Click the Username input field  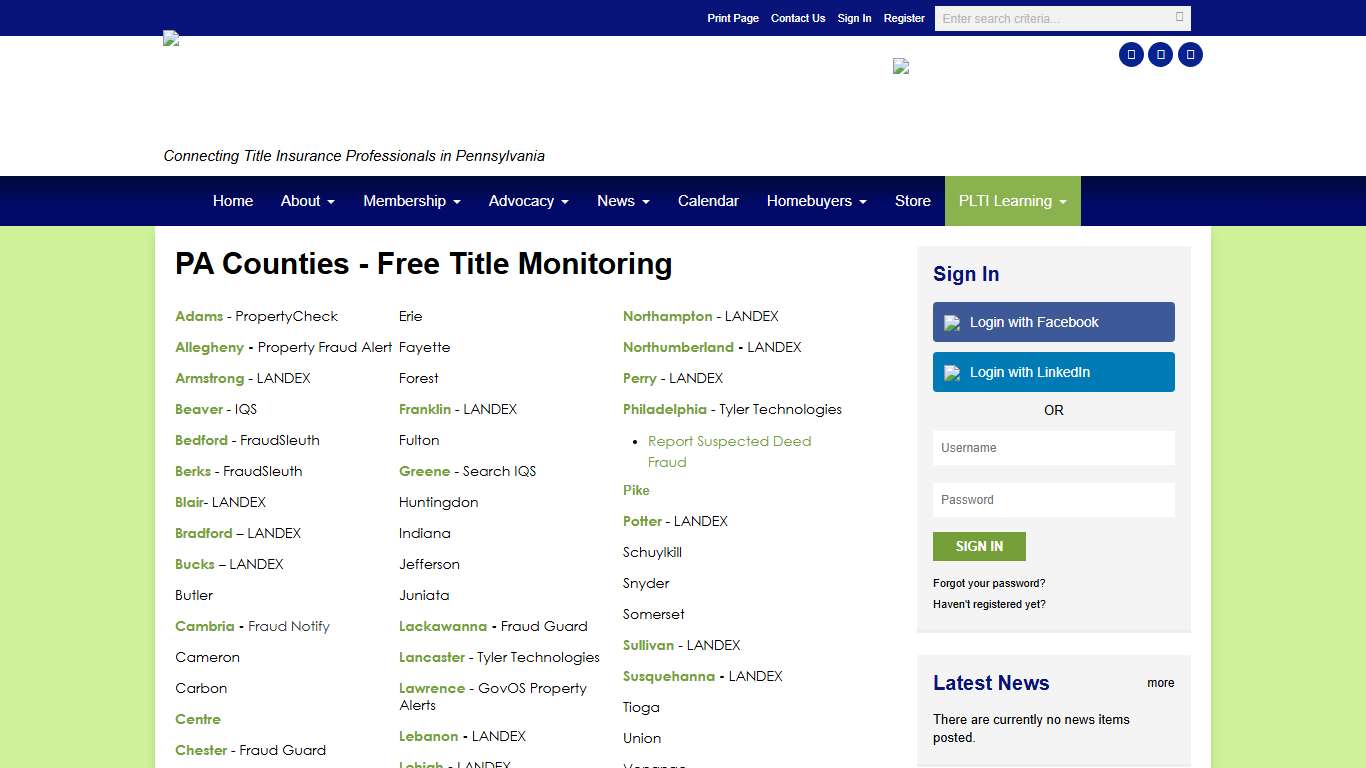click(1053, 448)
